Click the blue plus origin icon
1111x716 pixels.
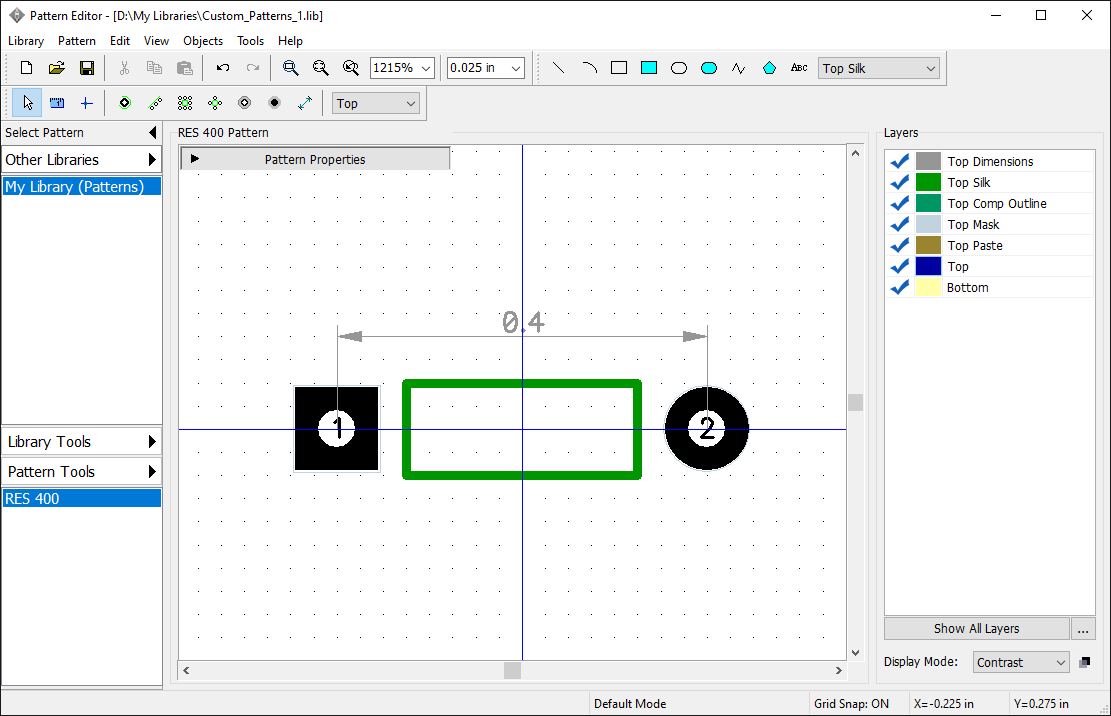click(x=86, y=103)
